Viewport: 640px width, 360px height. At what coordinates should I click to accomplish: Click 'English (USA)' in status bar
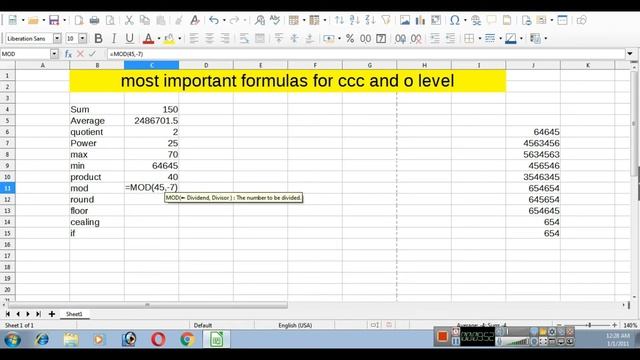tap(295, 325)
